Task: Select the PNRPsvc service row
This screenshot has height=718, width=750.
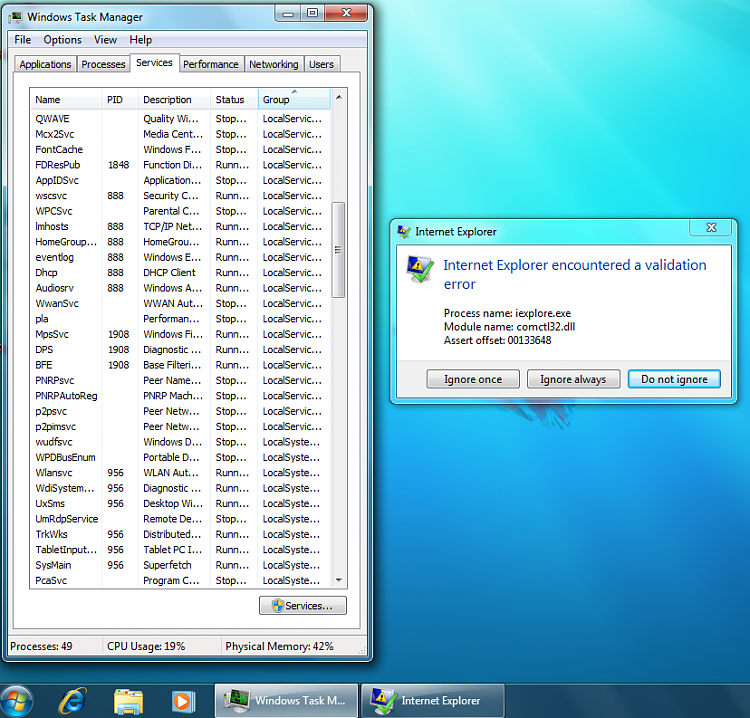Action: click(x=180, y=380)
